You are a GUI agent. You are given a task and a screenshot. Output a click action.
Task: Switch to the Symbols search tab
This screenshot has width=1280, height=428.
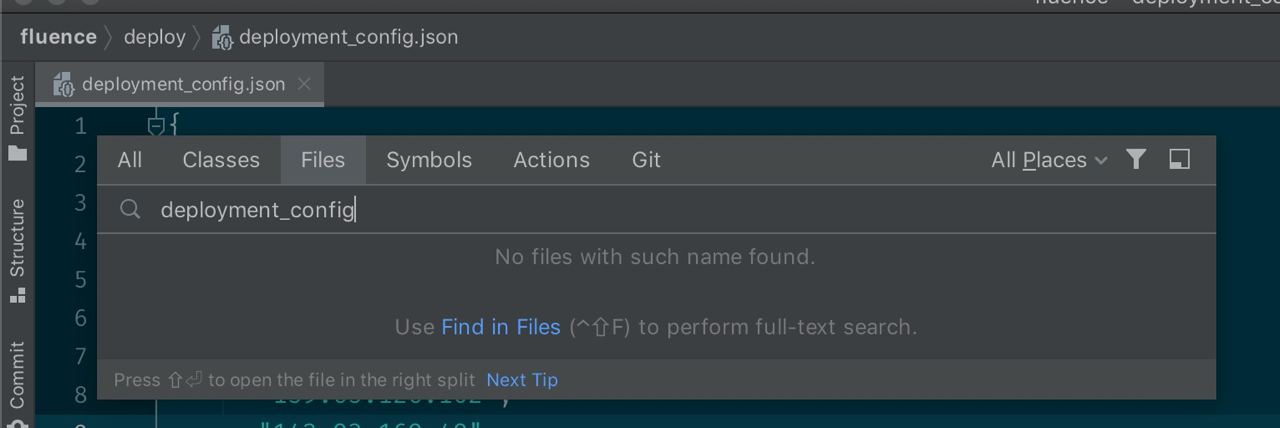coord(429,160)
